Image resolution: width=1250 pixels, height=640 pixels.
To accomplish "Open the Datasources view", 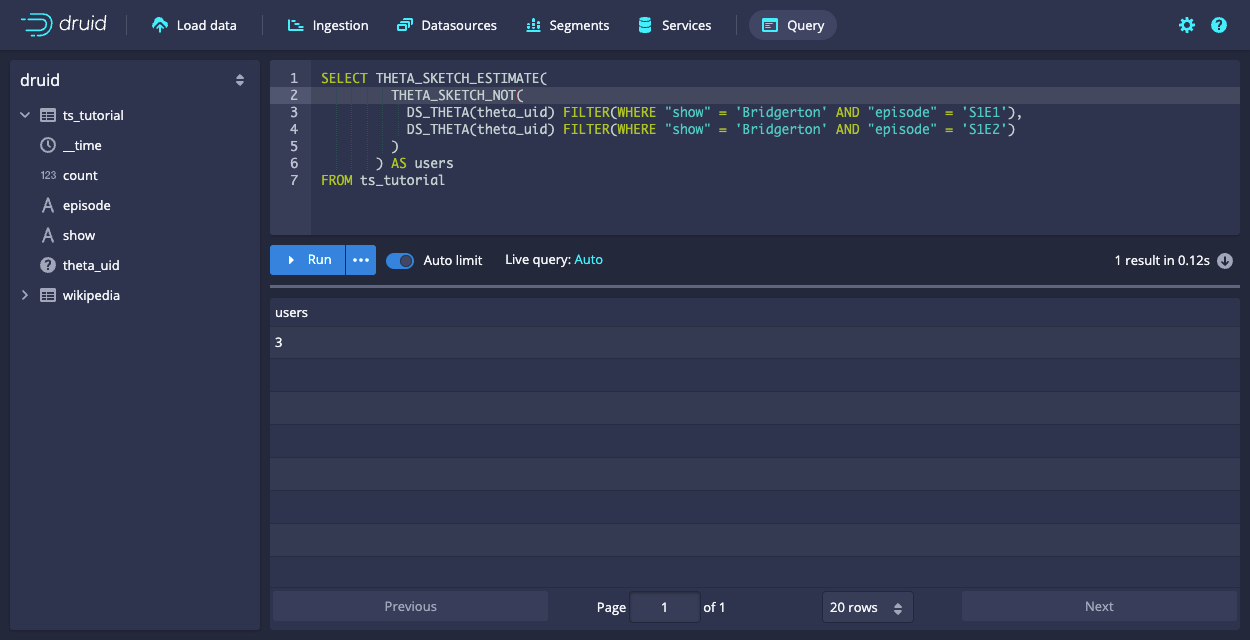I will tap(446, 24).
